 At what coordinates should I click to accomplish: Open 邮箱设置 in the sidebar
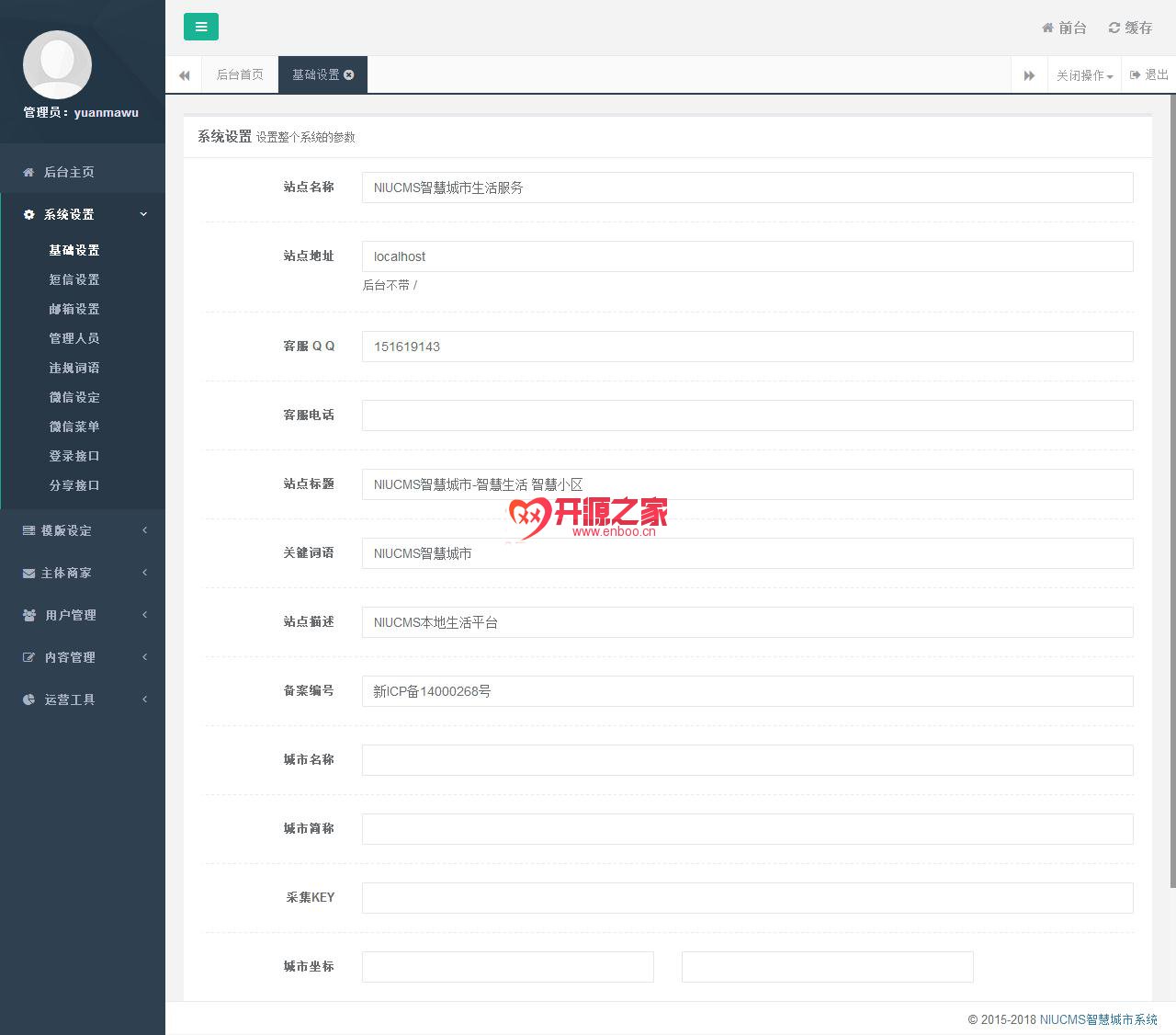pos(74,309)
